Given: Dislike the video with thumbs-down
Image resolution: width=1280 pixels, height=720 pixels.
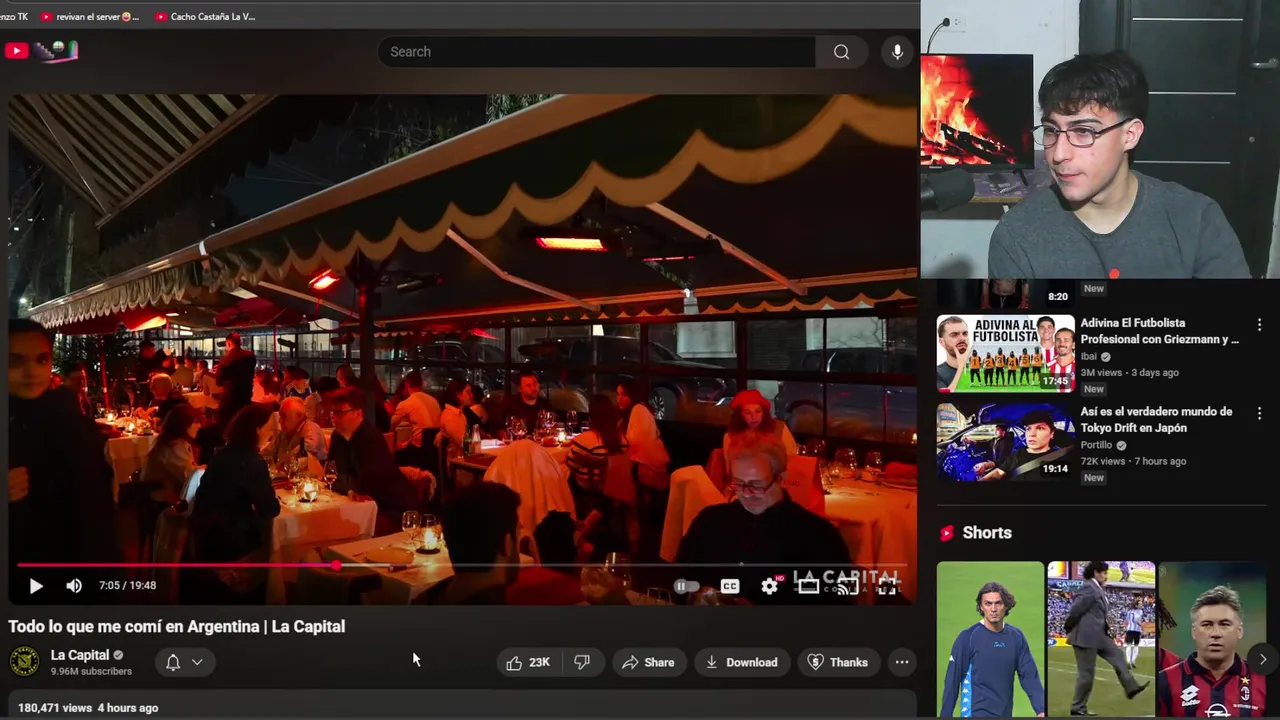Looking at the screenshot, I should click(x=582, y=662).
